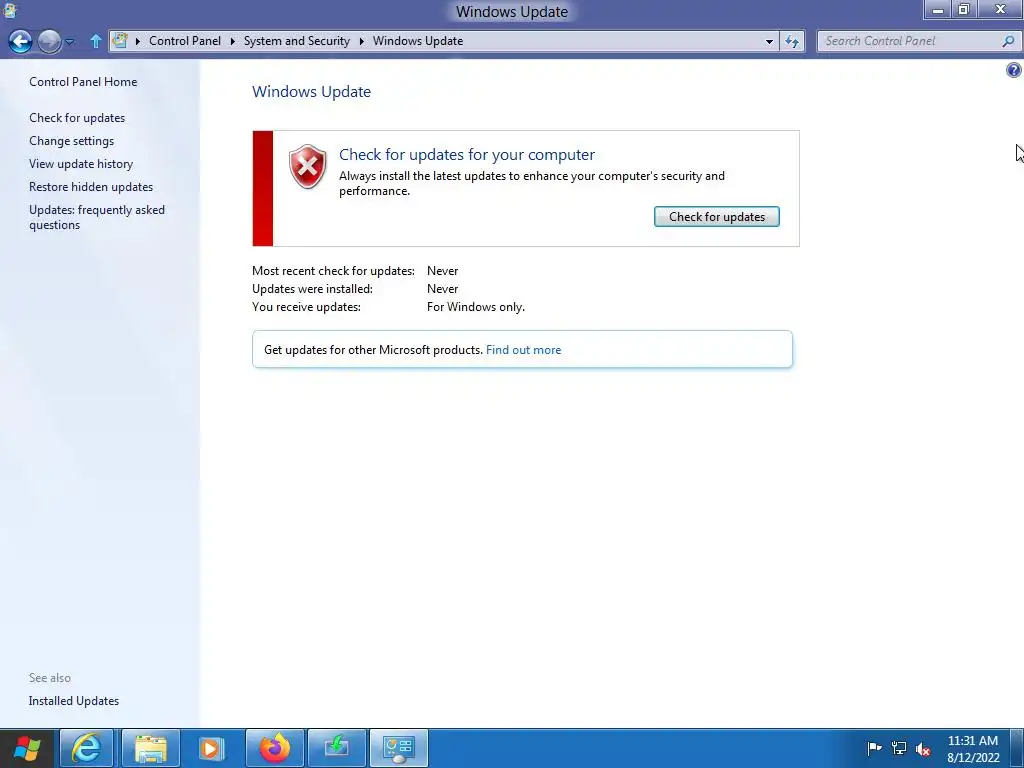Expand arrow after System and Security breadcrumb

pyautogui.click(x=361, y=41)
